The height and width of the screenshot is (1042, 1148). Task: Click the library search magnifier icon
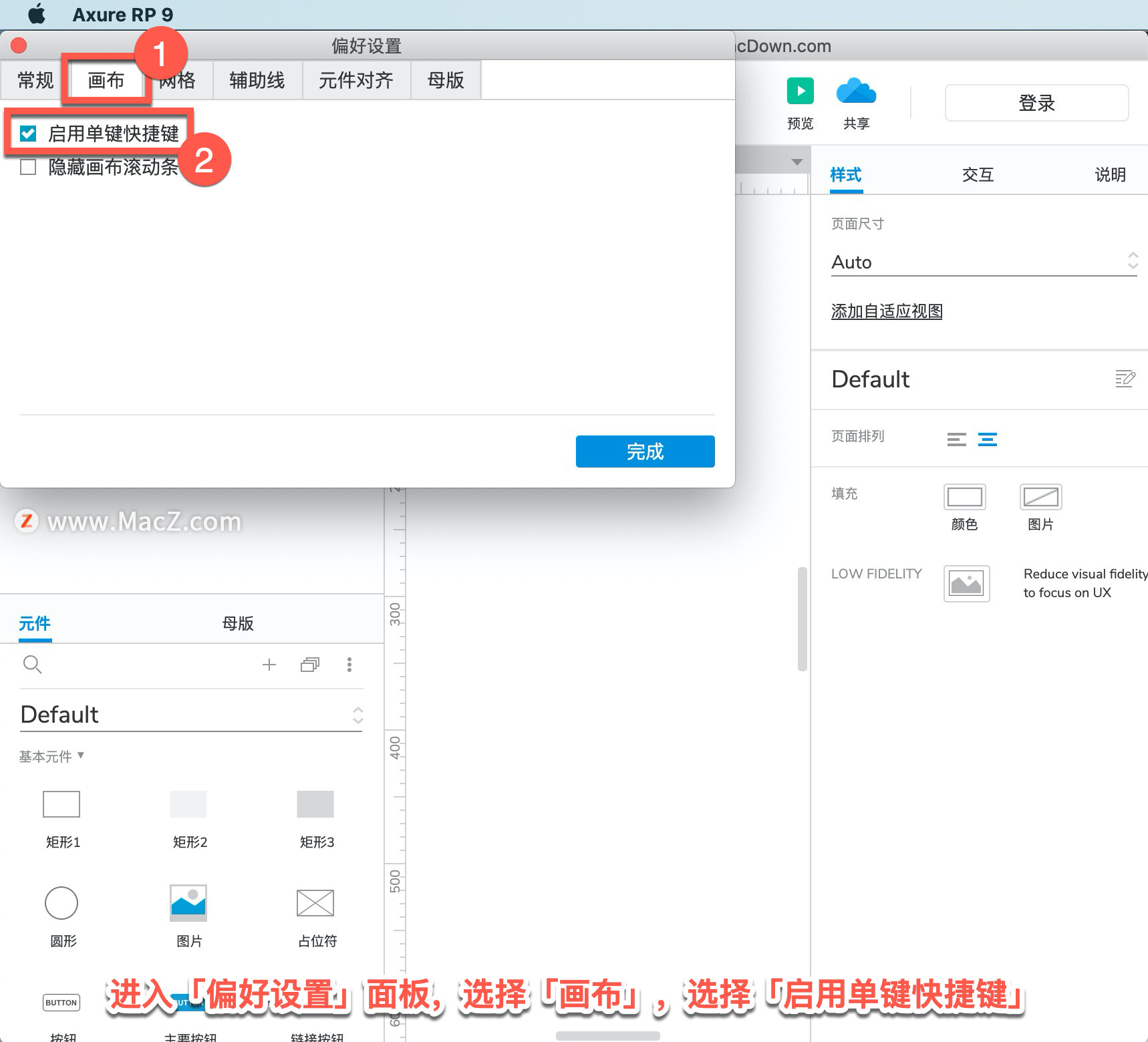click(x=32, y=664)
